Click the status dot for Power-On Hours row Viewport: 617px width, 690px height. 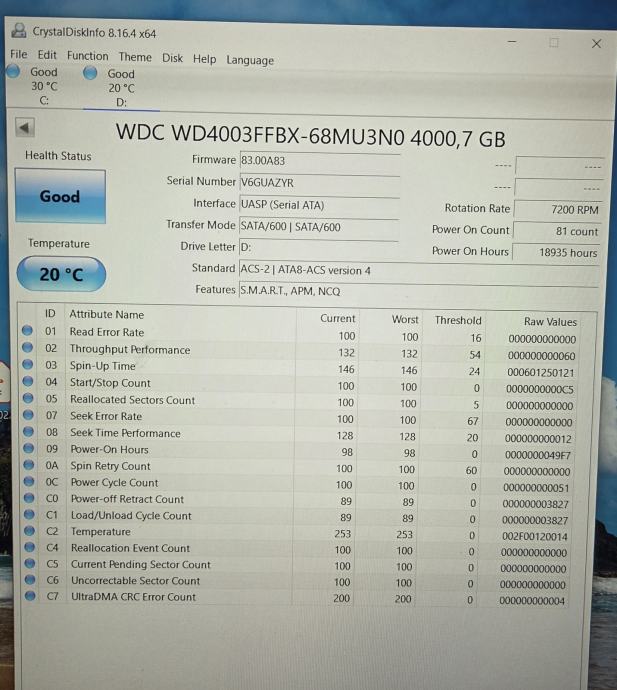(29, 448)
